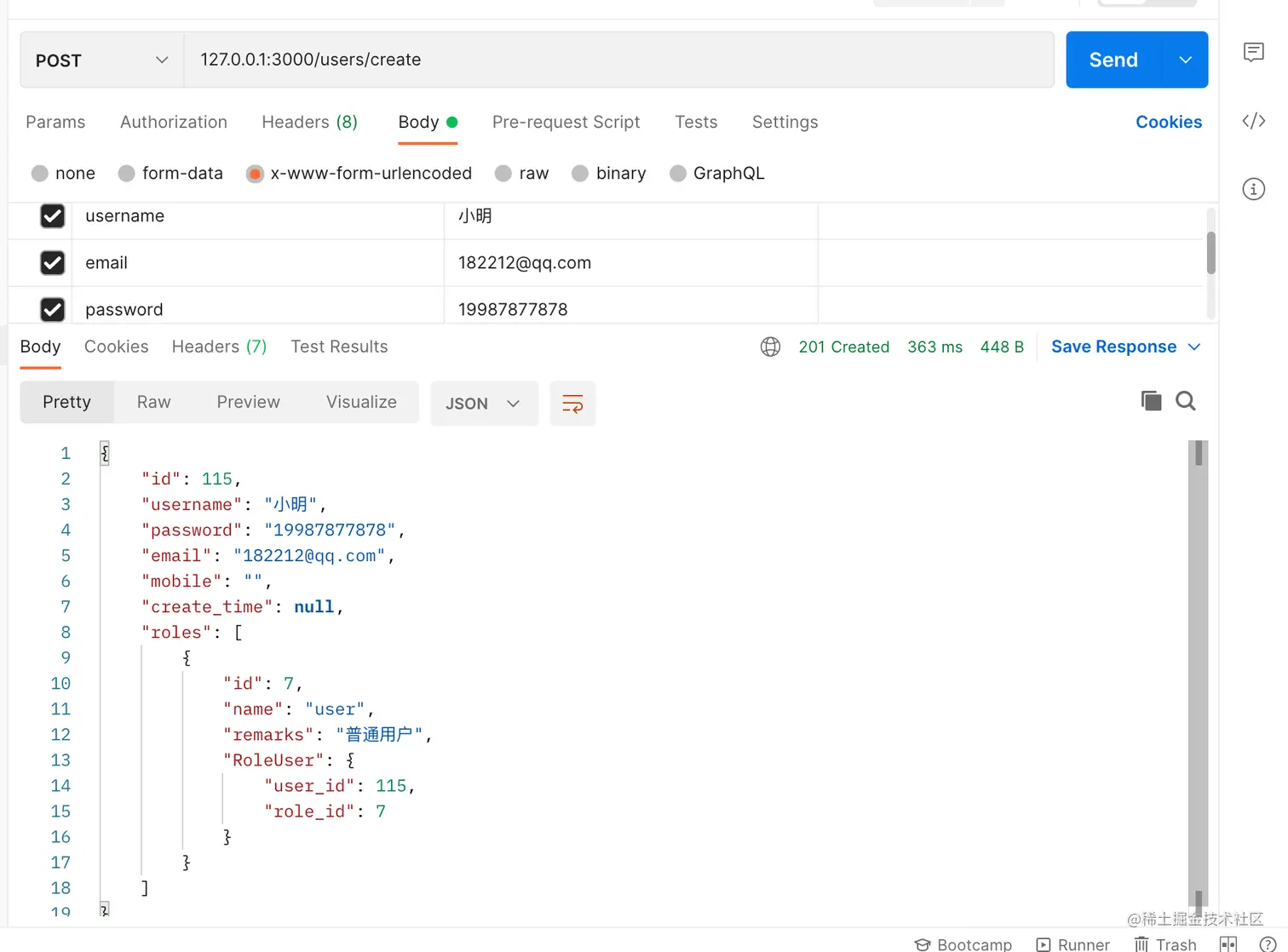Image resolution: width=1288 pixels, height=952 pixels.
Task: Select the none body type
Action: pyautogui.click(x=39, y=174)
